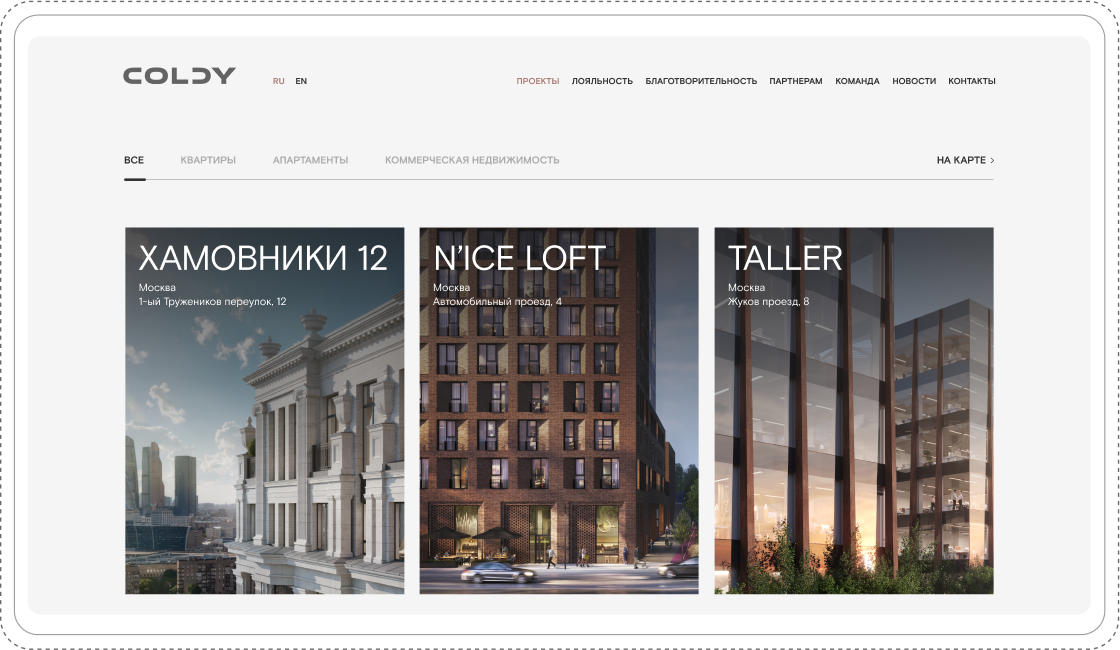Select the КОММЕРЧЕСКАЯ НЕДВИЖИМОСТЬ tab
Image resolution: width=1120 pixels, height=650 pixels.
click(472, 160)
